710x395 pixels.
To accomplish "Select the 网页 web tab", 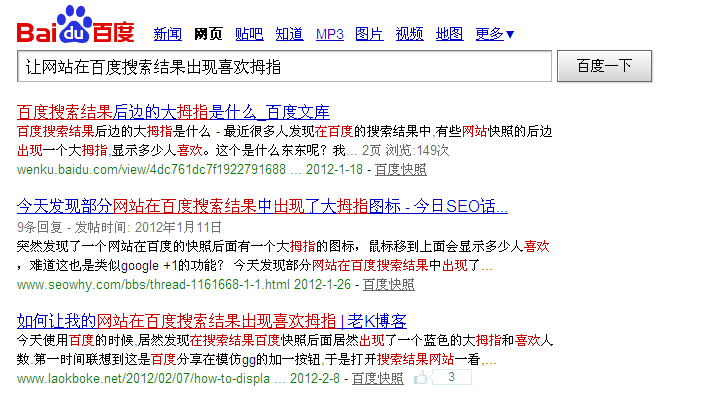I will [208, 34].
